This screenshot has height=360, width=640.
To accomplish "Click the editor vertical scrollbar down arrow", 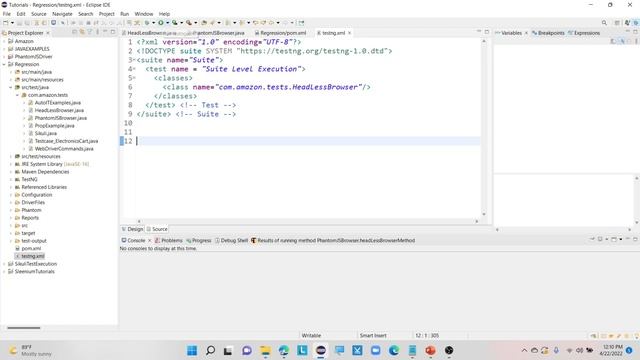I will click(x=484, y=214).
